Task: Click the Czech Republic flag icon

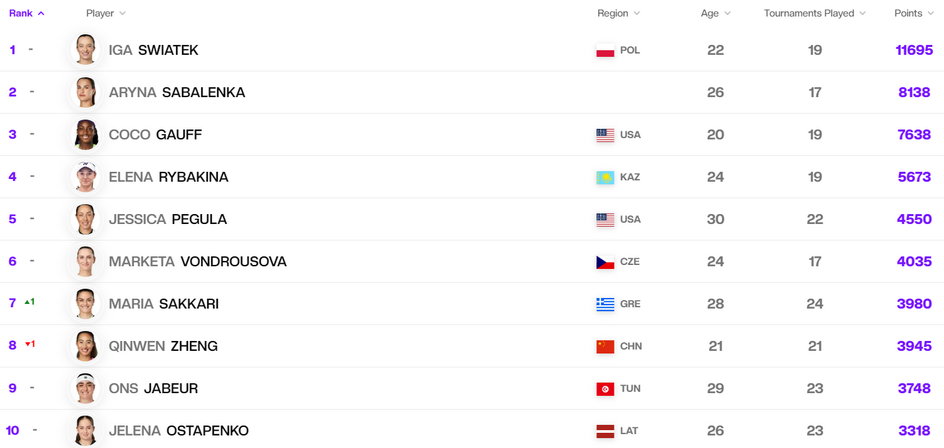Action: (x=605, y=262)
